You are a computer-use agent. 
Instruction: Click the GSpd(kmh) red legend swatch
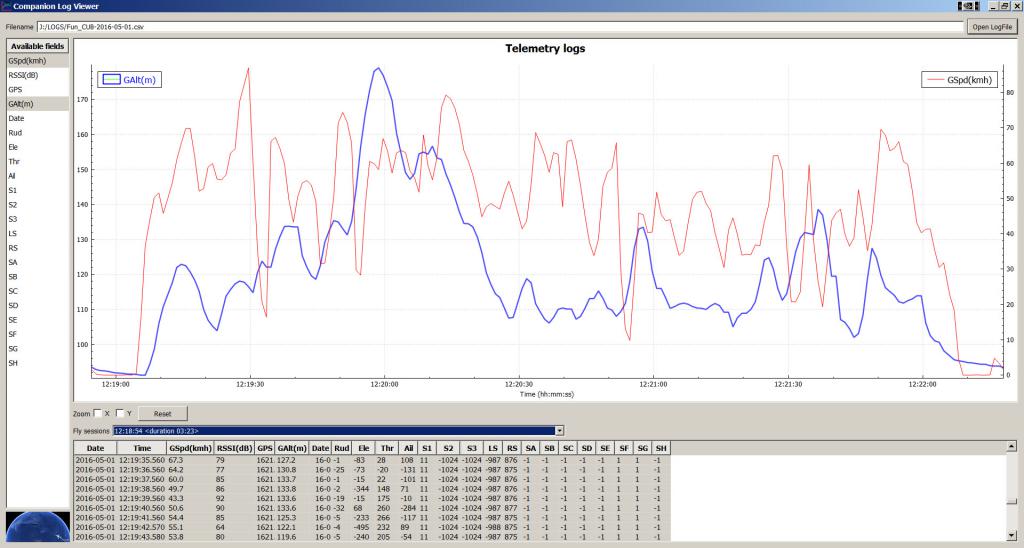click(x=935, y=80)
